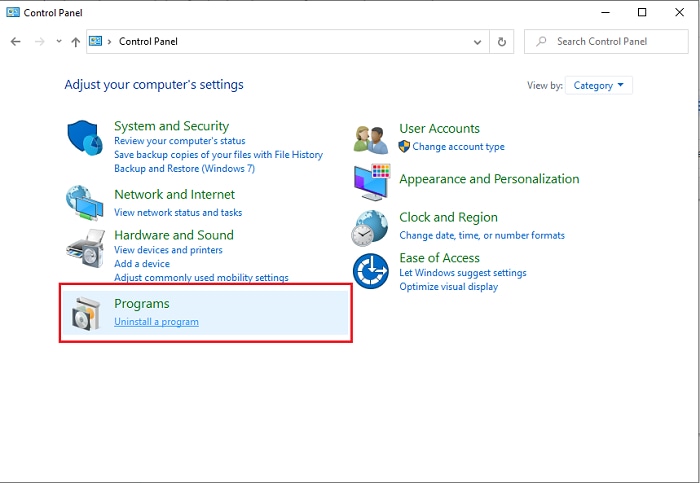The image size is (700, 483).
Task: Click Adjust commonly used mobility settings
Action: click(201, 277)
